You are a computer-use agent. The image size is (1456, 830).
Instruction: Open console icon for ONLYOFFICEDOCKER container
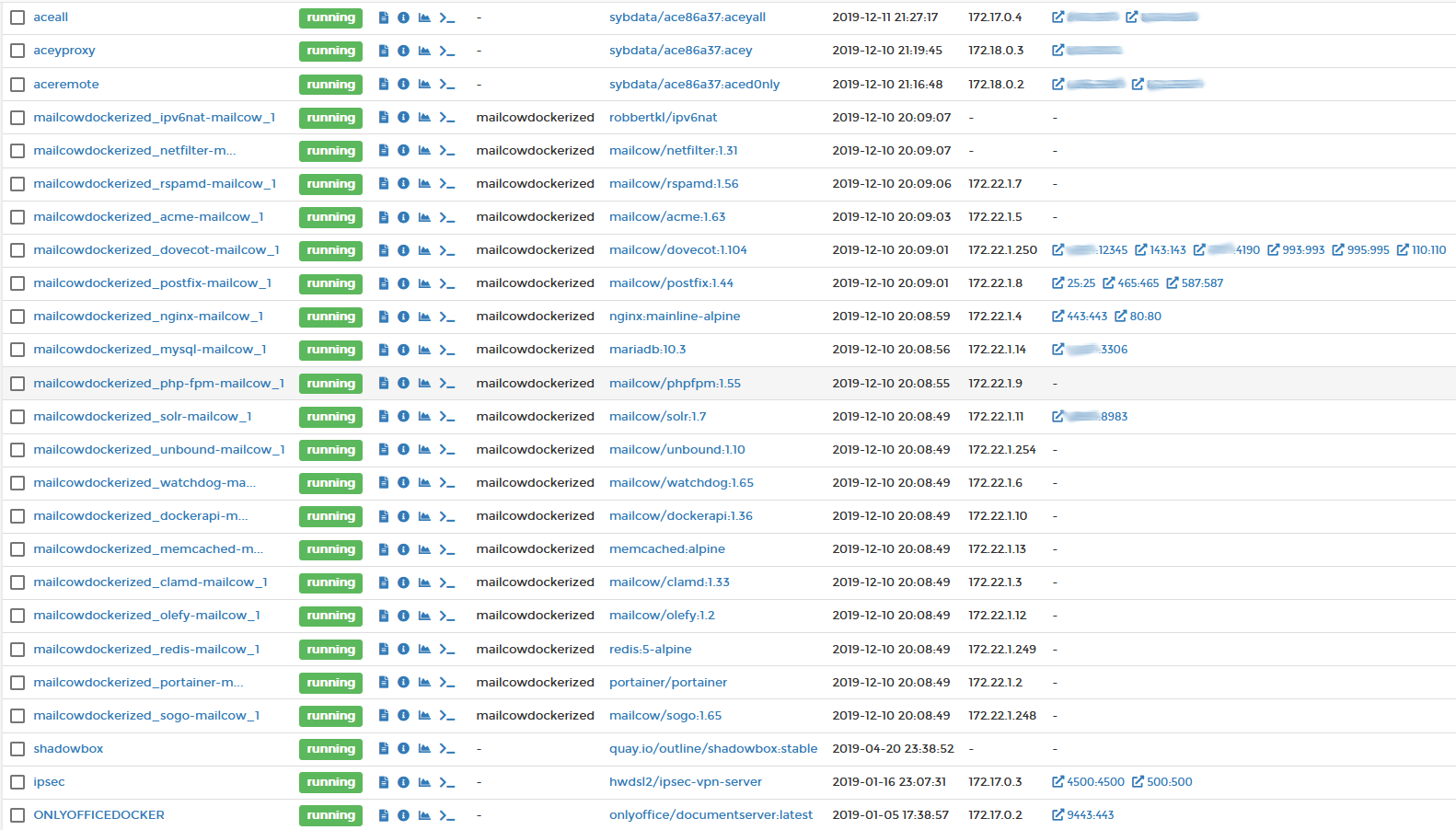[447, 814]
